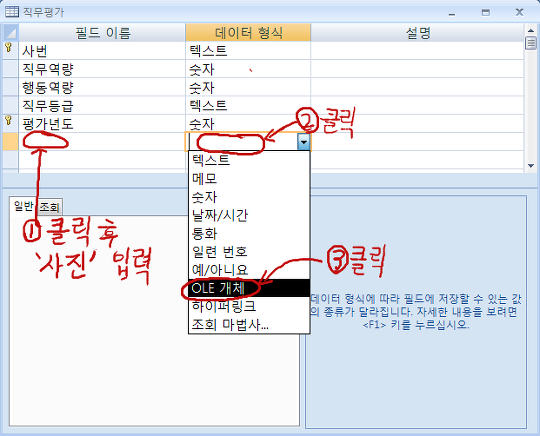The width and height of the screenshot is (540, 436).
Task: Click scrollbar up arrow of field grid
Action: 531,30
